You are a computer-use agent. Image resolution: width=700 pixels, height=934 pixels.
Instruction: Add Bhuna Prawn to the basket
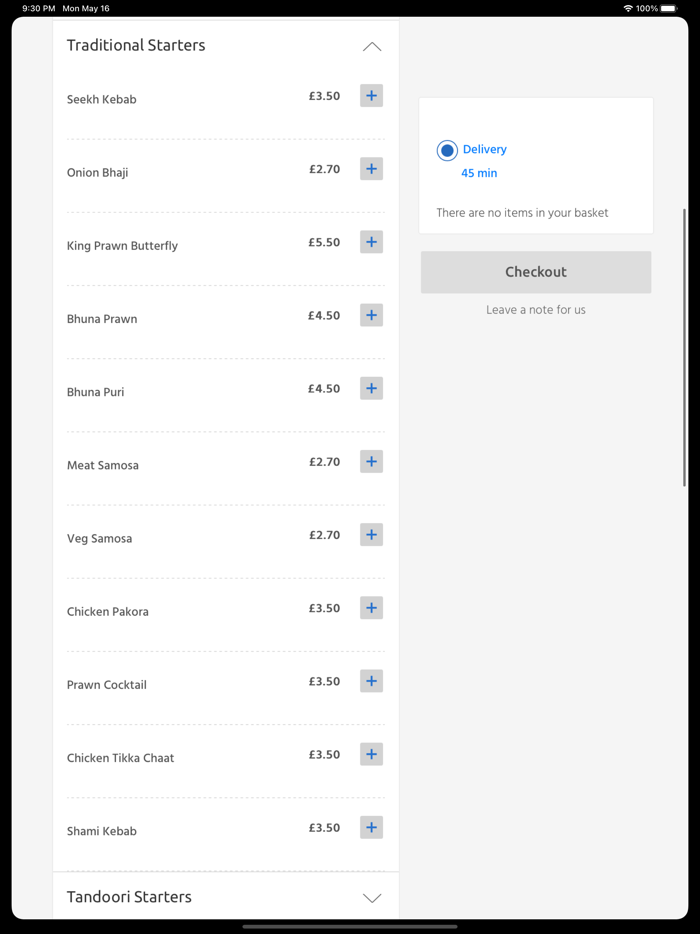pos(371,315)
